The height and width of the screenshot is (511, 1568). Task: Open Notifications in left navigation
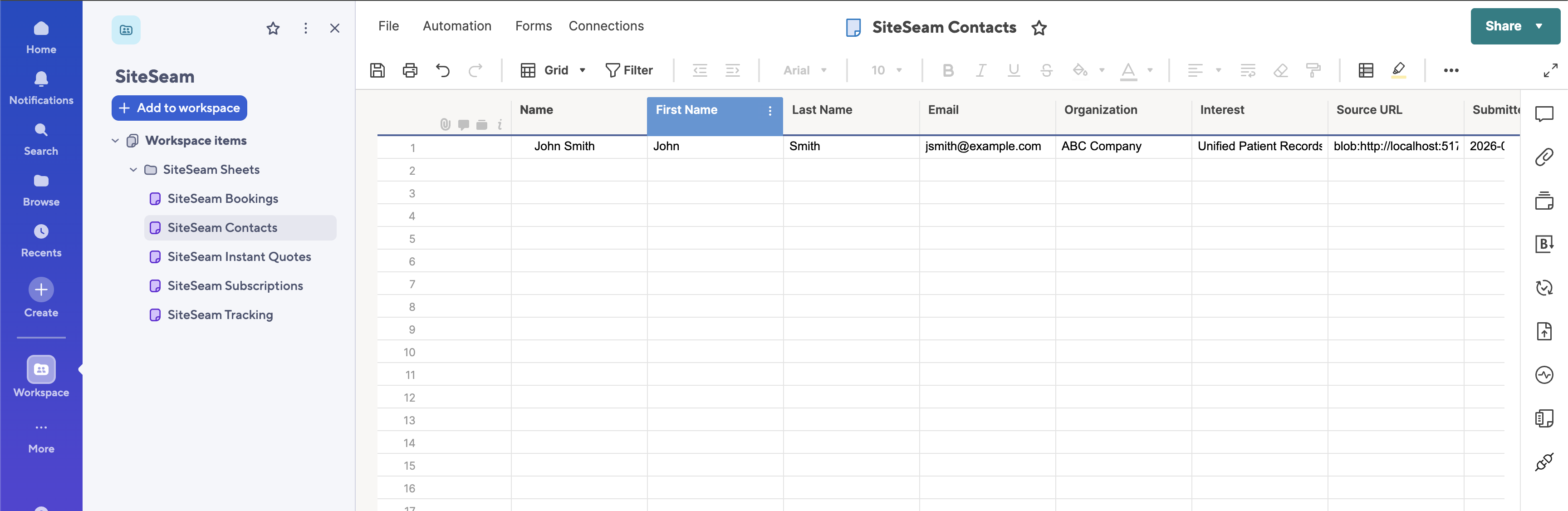41,88
